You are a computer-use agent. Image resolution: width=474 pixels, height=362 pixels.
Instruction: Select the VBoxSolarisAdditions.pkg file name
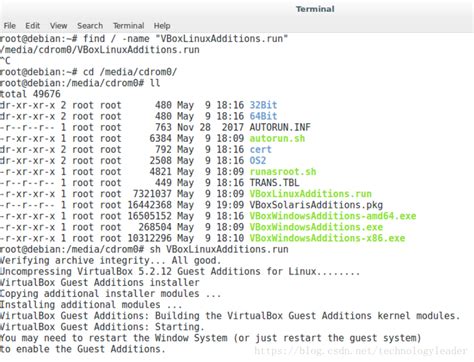316,205
